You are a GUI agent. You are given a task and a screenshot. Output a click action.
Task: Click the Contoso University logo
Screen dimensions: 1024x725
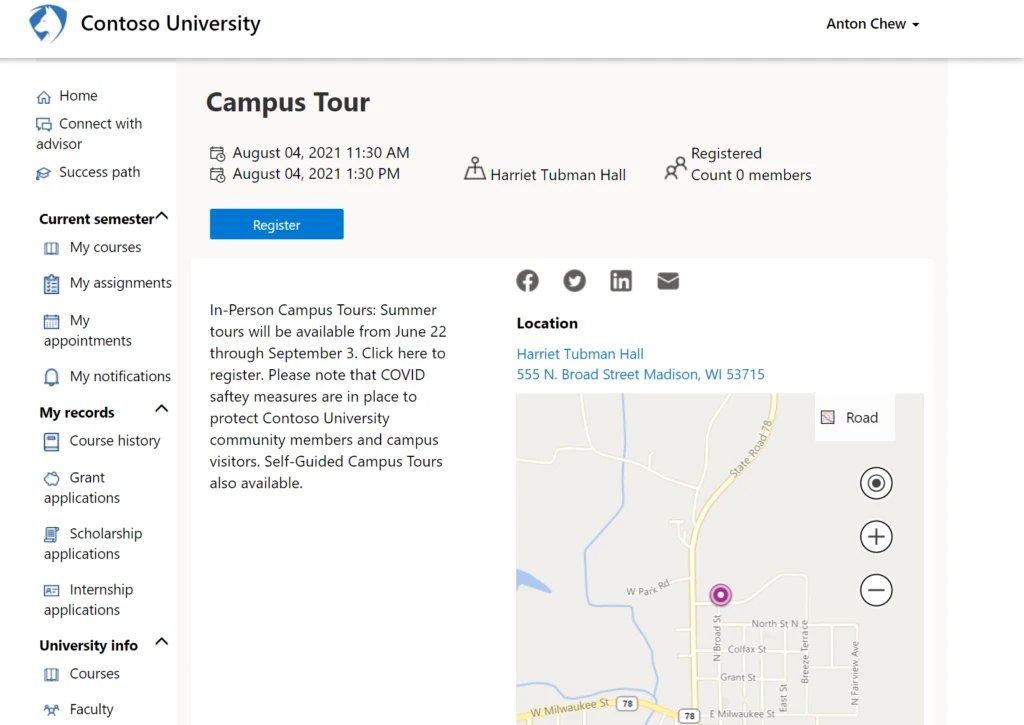pyautogui.click(x=48, y=24)
